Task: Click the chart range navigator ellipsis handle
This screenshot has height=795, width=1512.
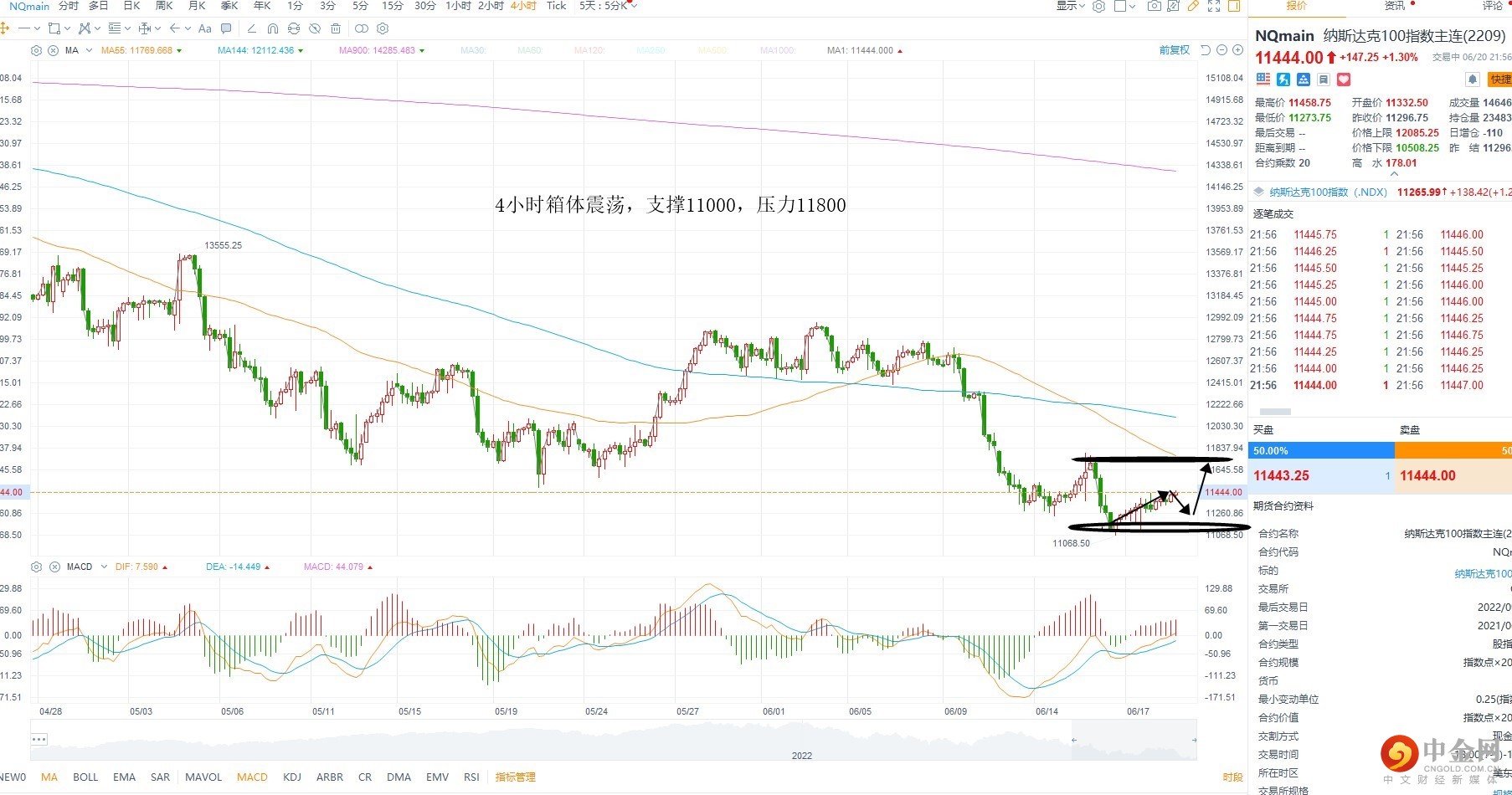Action: 39,739
